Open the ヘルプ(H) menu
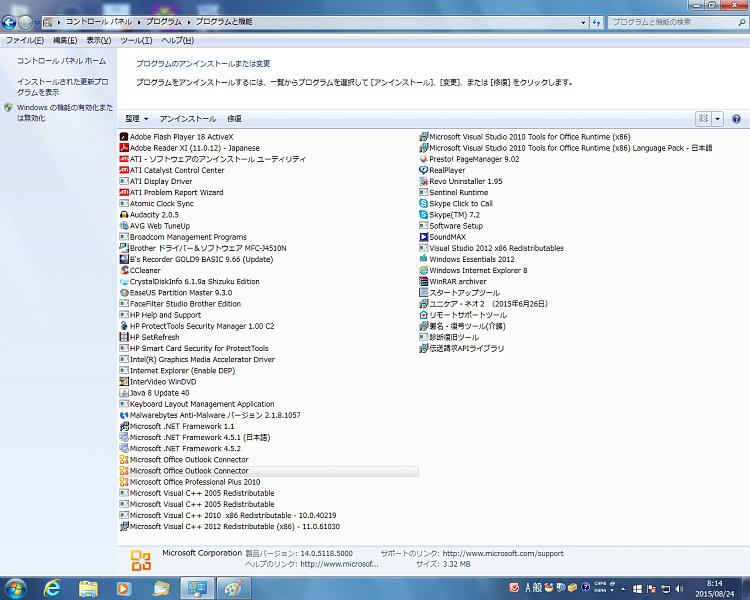This screenshot has height=600, width=750. [177, 41]
